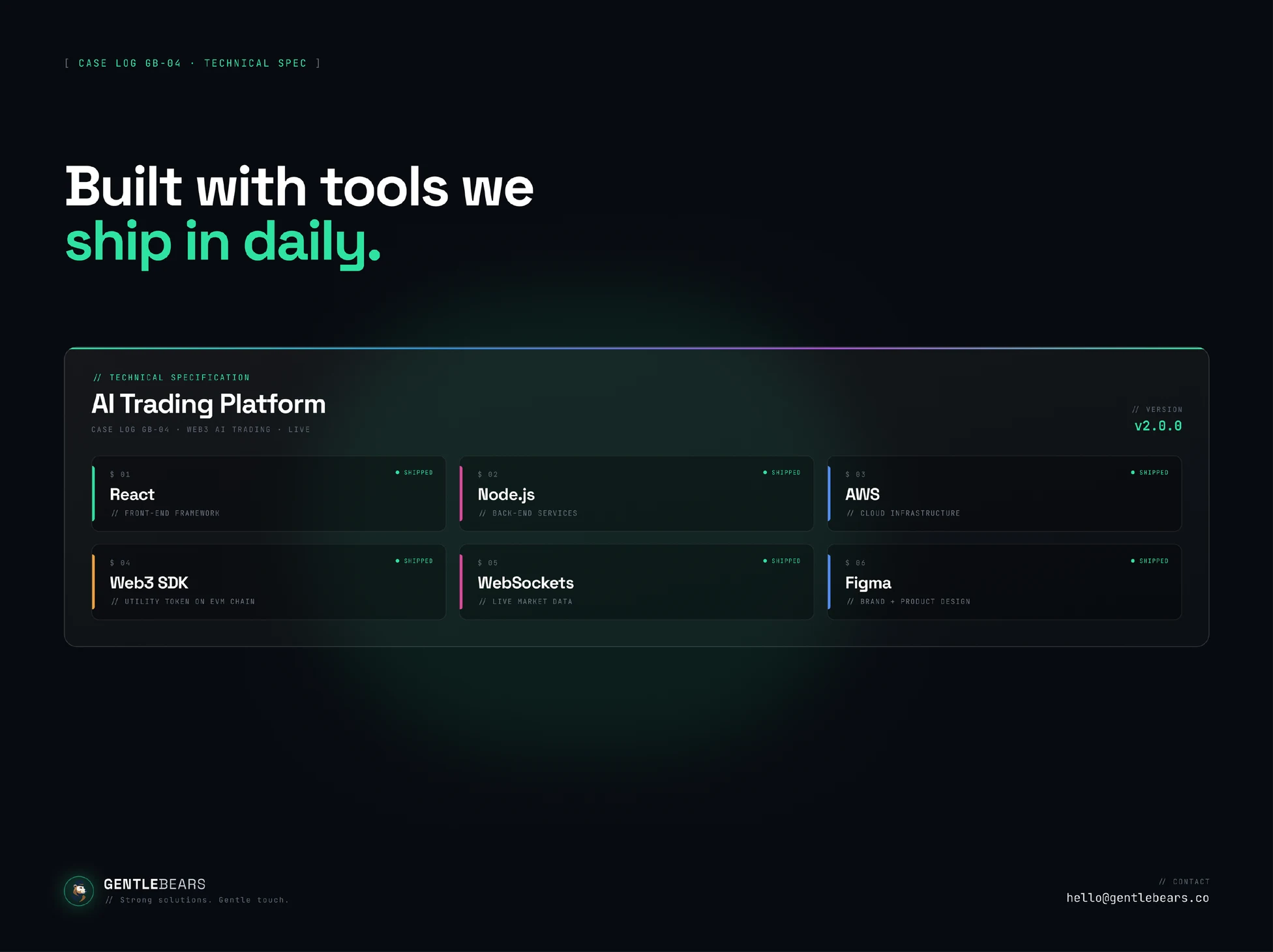
Task: Click the '// CLOUD INFRASTRUCTURE' caption
Action: click(x=903, y=513)
